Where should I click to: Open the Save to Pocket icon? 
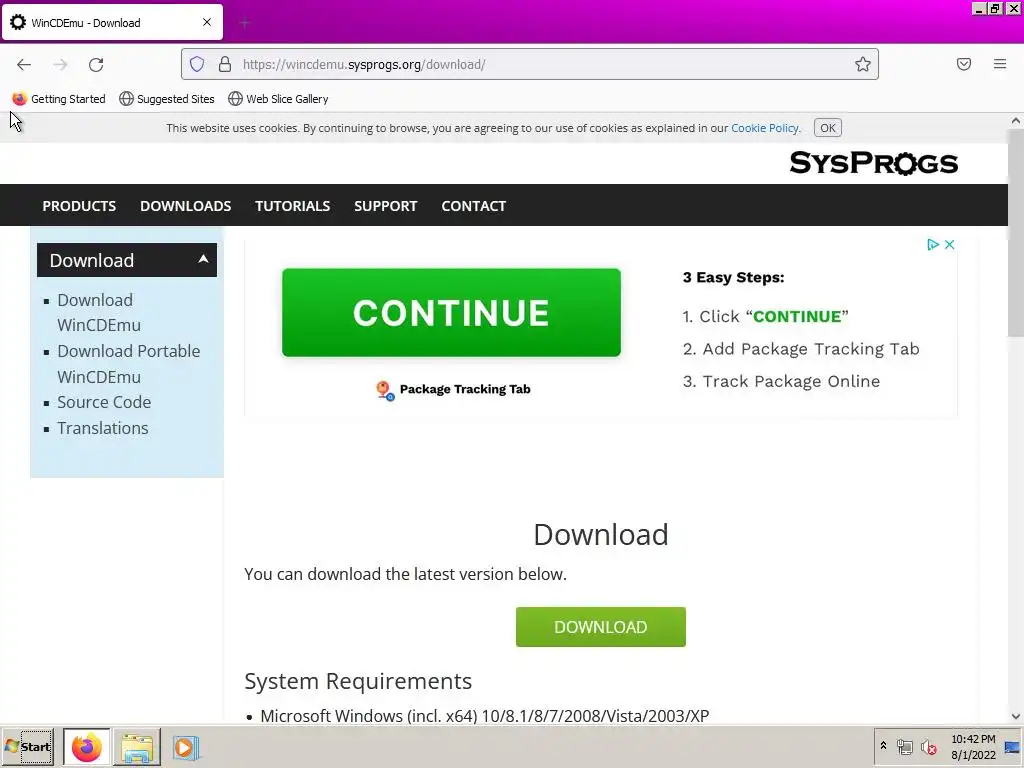click(x=963, y=64)
